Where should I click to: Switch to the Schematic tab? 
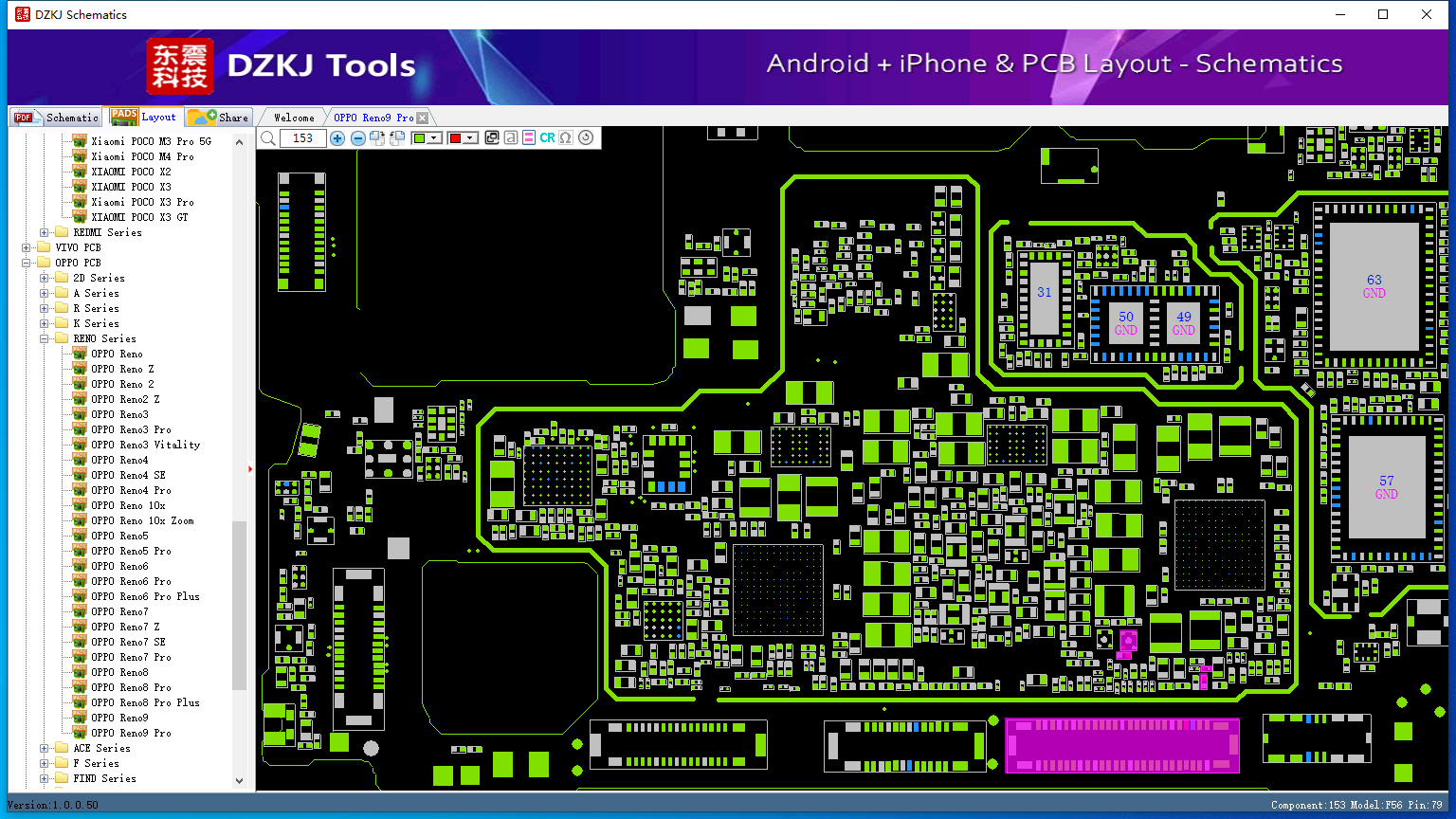(56, 118)
